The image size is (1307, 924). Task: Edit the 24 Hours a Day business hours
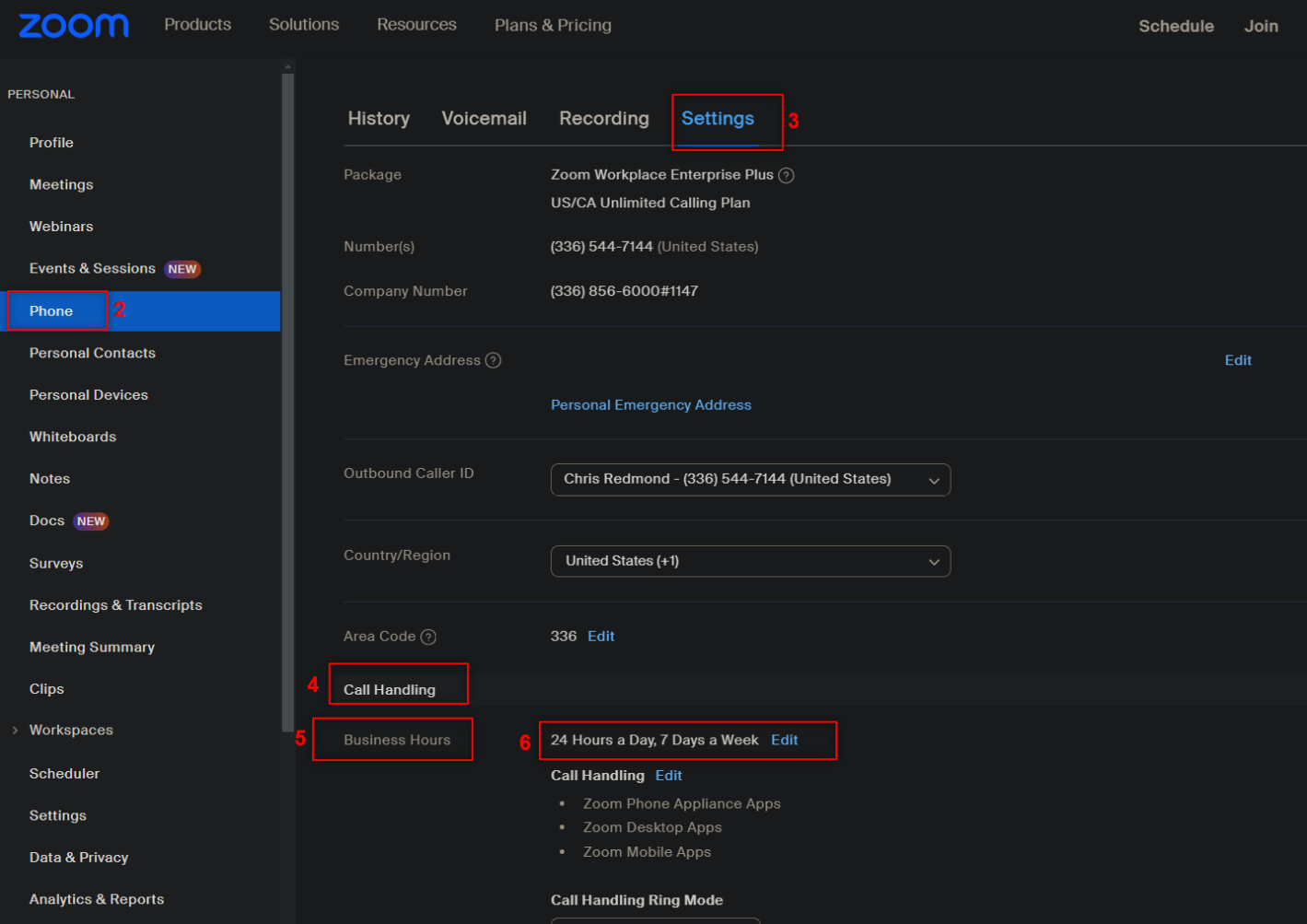tap(784, 741)
